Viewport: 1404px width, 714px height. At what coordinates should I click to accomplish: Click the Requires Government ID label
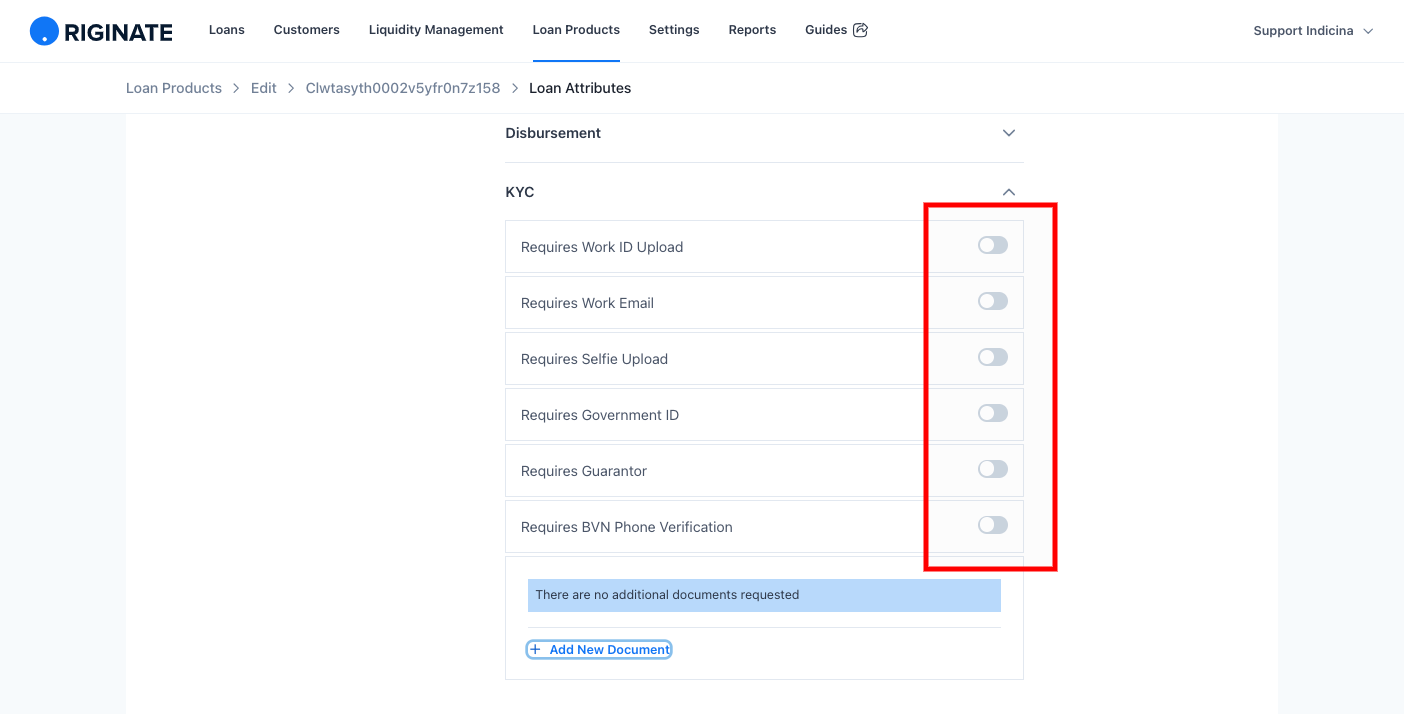click(x=600, y=415)
